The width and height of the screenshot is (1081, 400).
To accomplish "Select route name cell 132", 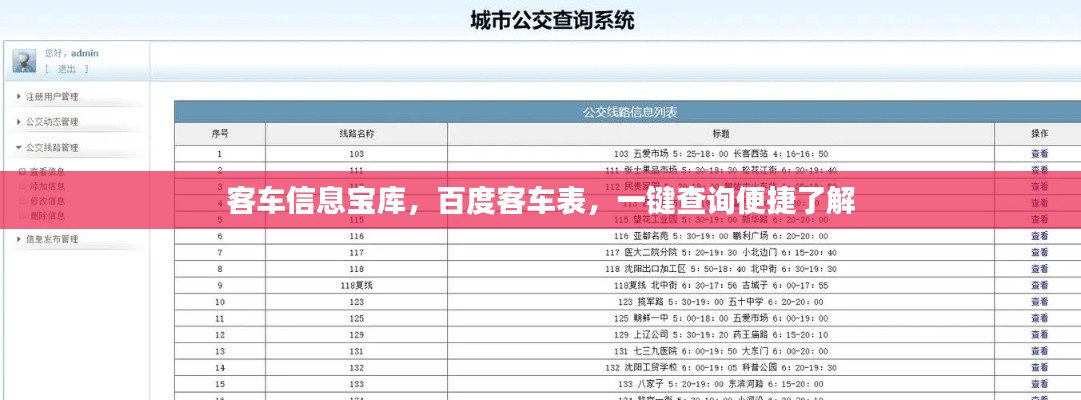I will 356,368.
